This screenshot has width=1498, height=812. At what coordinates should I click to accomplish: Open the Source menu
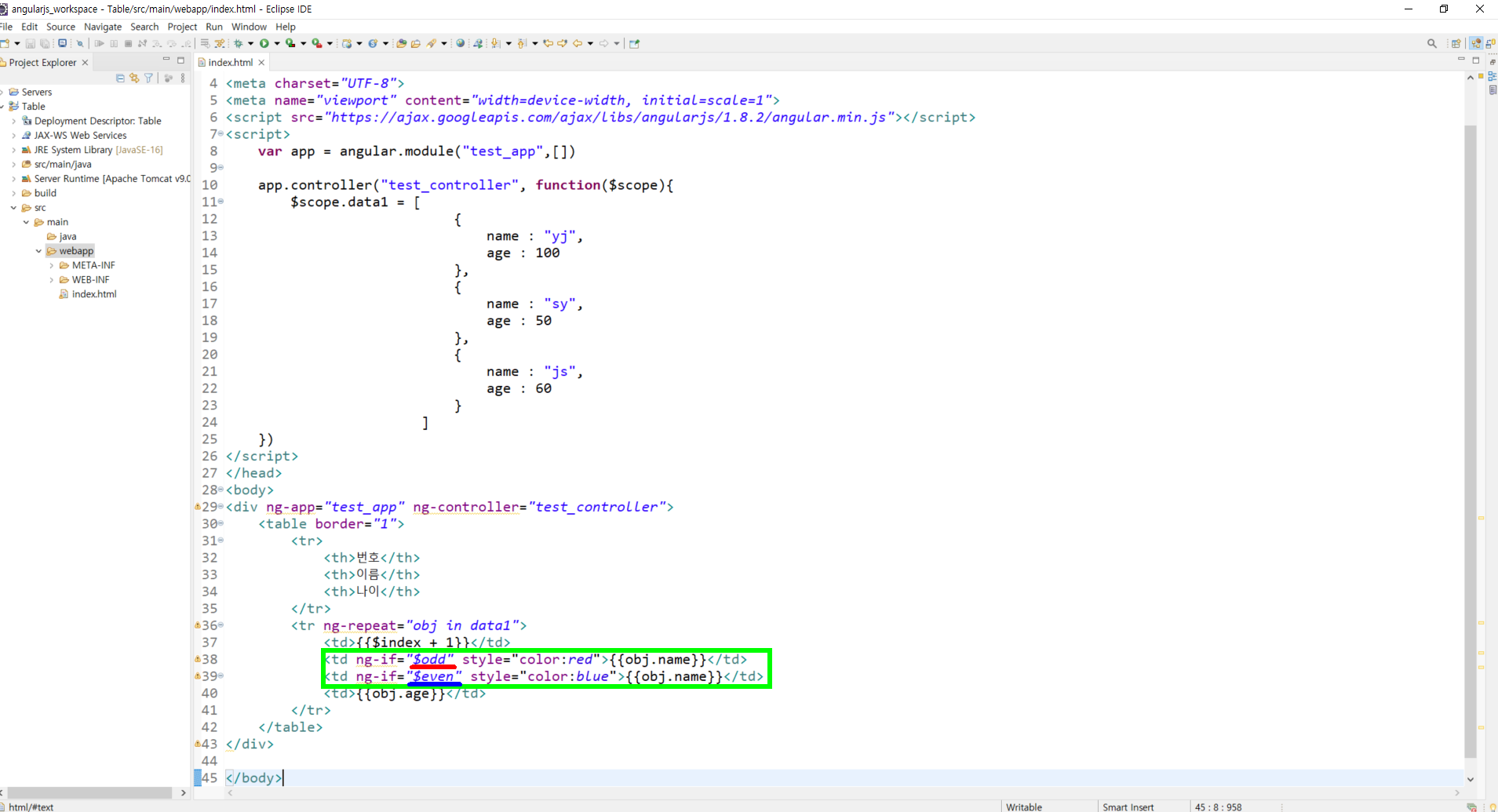click(x=60, y=27)
